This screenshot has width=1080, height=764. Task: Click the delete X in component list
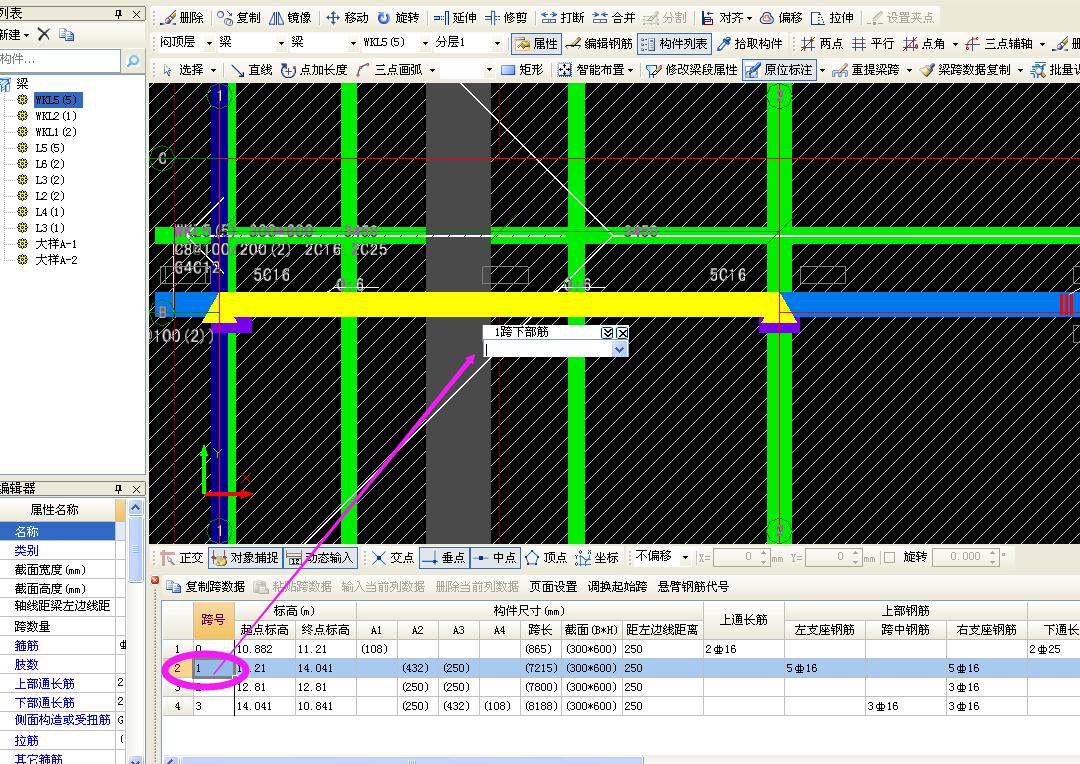[x=43, y=34]
